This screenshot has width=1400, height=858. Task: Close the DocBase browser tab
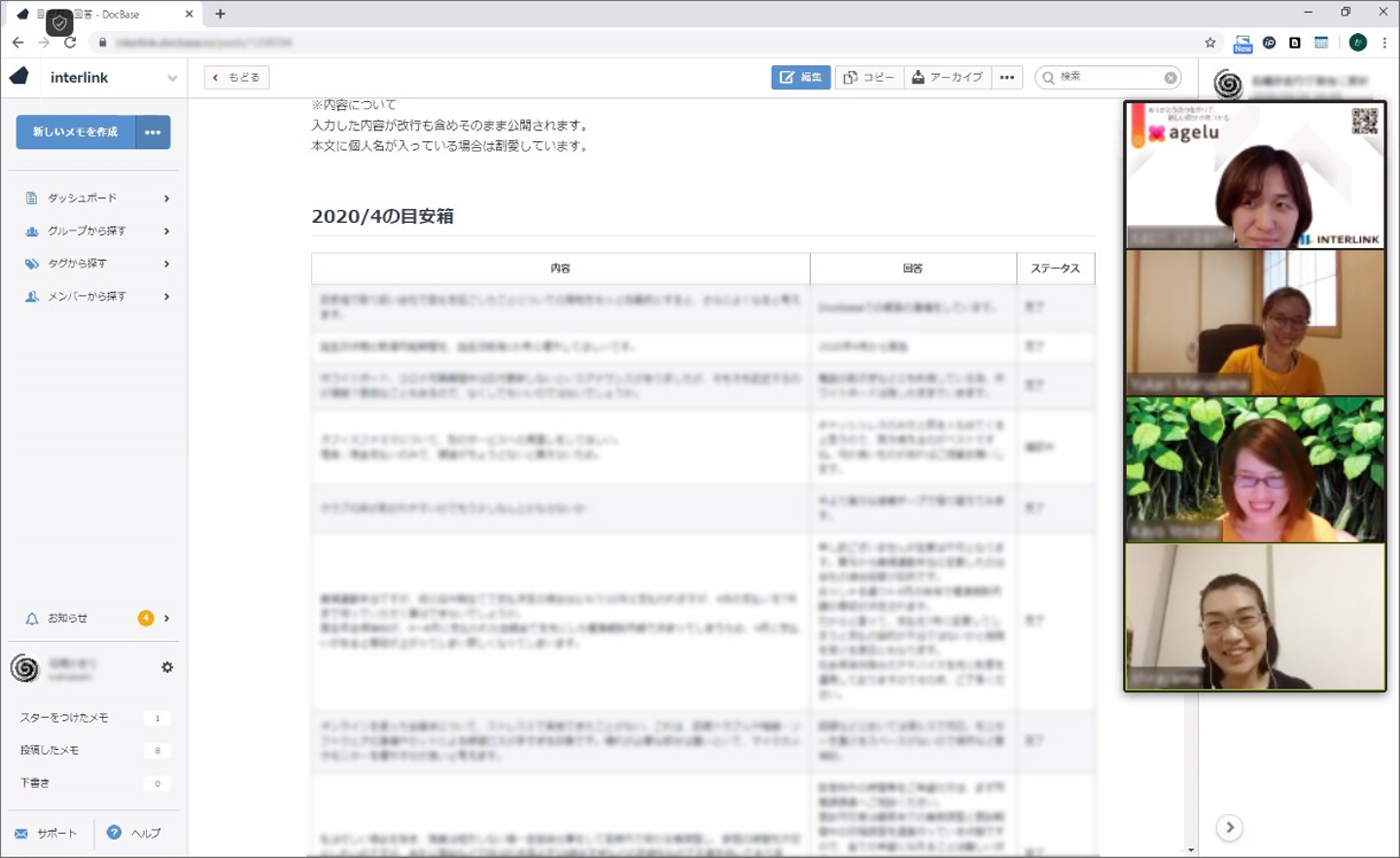(x=189, y=14)
